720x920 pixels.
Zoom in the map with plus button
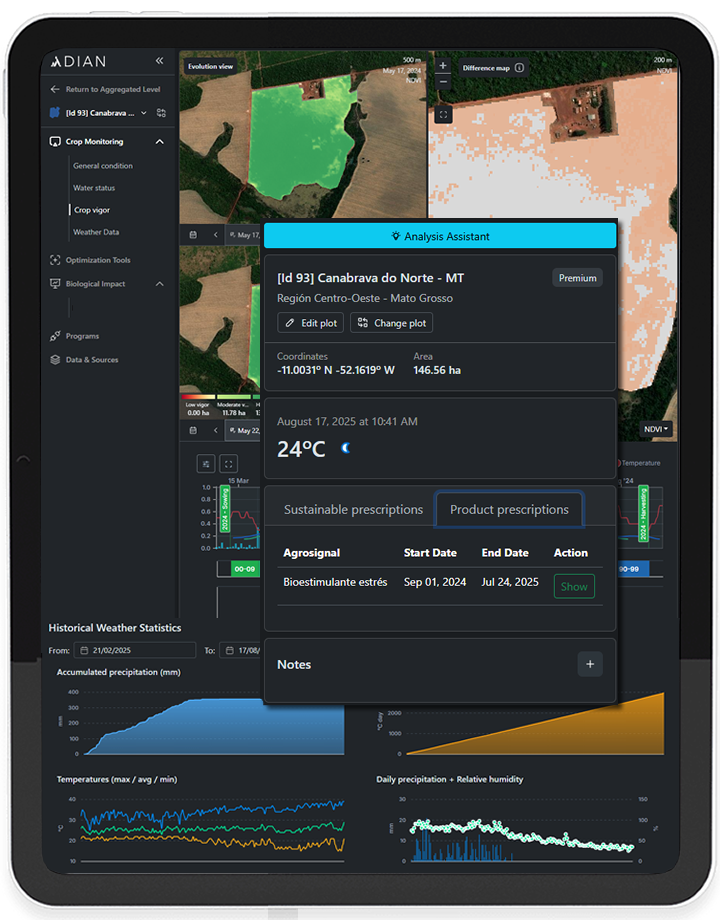click(x=443, y=66)
